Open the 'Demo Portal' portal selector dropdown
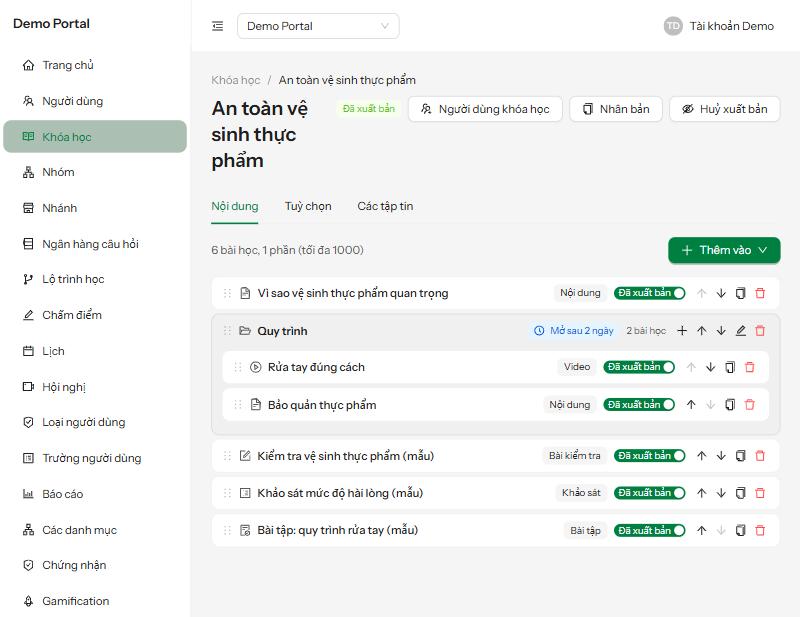 318,26
